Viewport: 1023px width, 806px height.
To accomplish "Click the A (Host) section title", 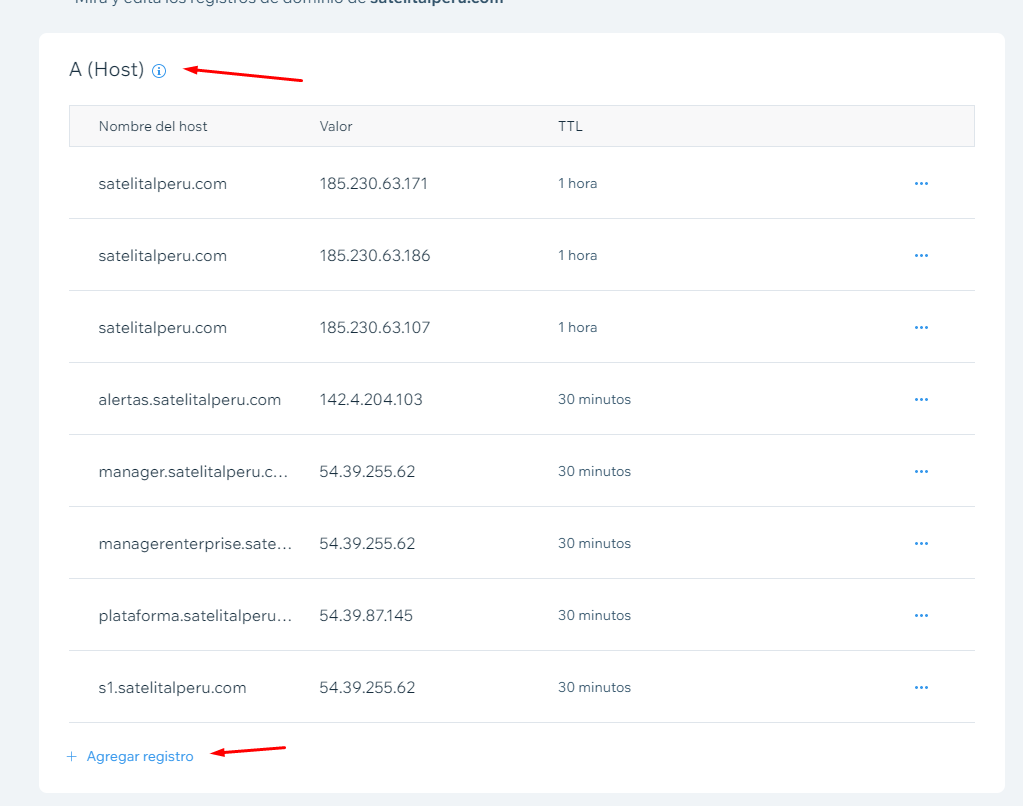I will [107, 71].
